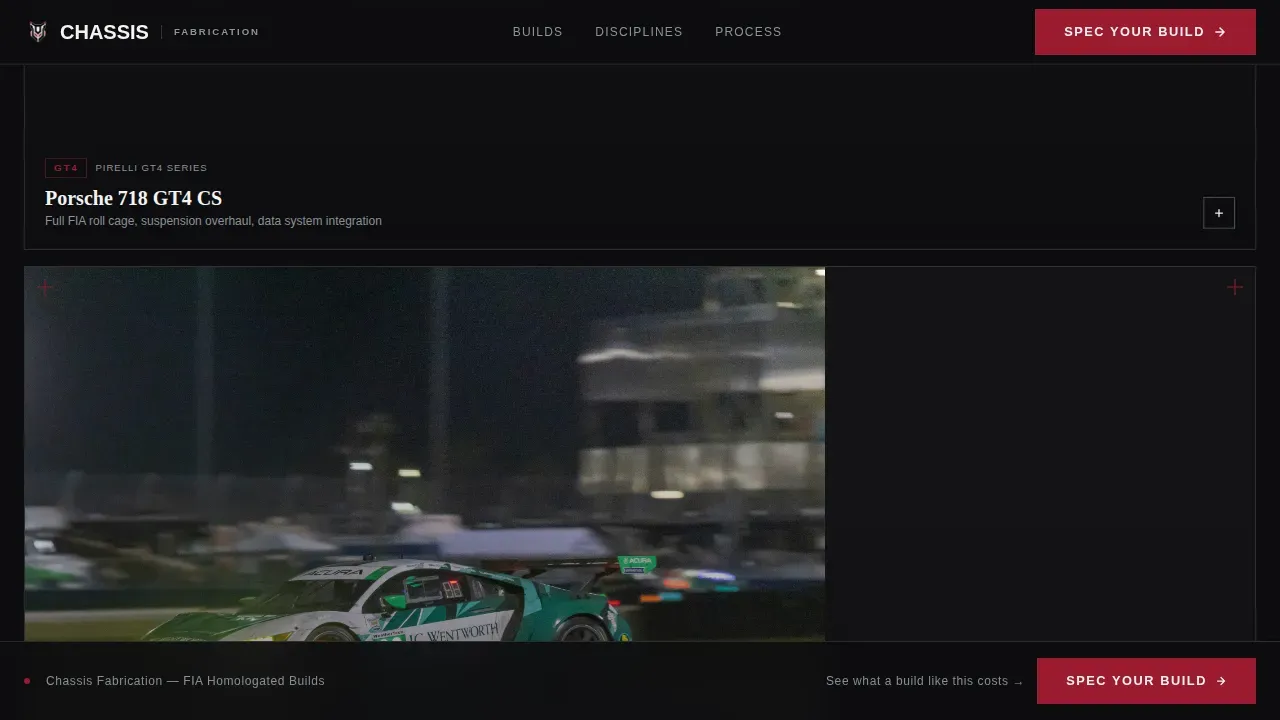Open the Builds menu item
This screenshot has height=720, width=1280.
pyautogui.click(x=538, y=32)
